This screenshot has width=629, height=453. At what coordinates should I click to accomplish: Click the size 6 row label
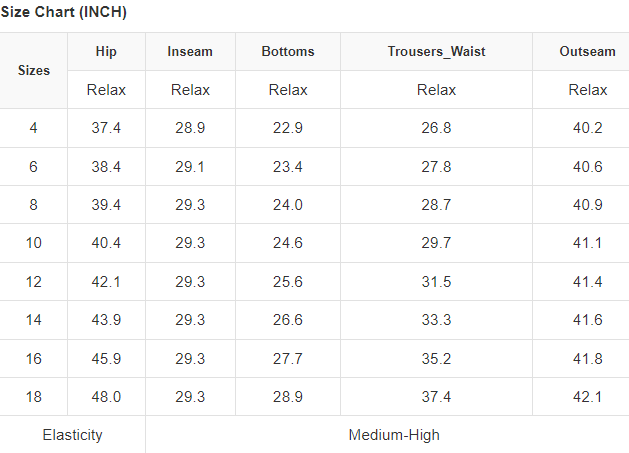pos(34,167)
